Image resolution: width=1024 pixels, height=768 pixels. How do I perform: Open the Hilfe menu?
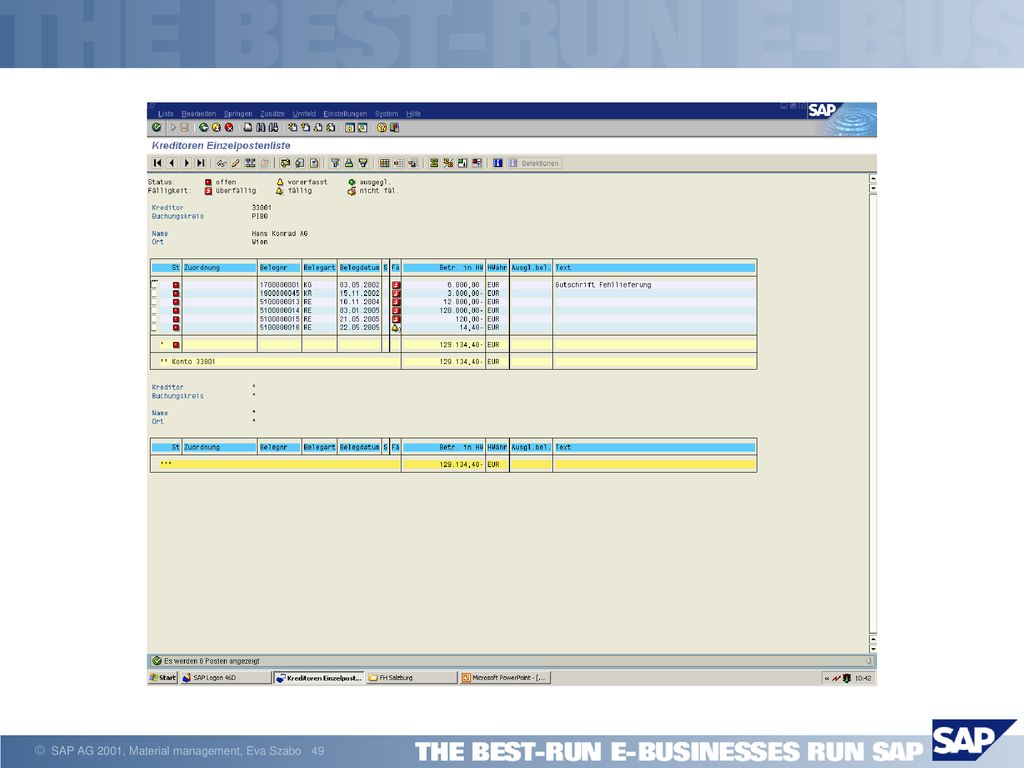(x=413, y=114)
